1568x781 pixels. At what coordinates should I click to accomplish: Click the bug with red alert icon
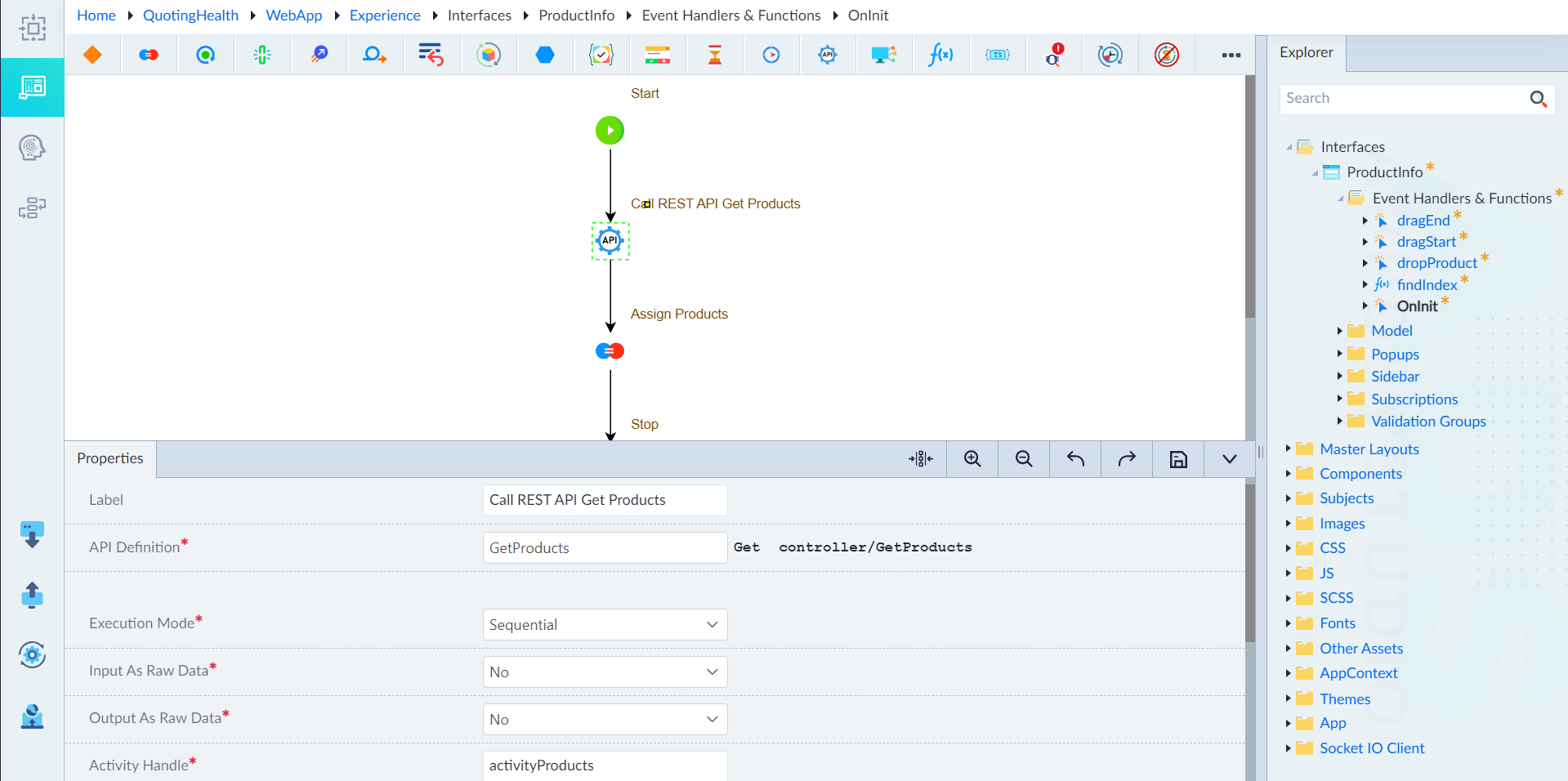(x=1054, y=55)
